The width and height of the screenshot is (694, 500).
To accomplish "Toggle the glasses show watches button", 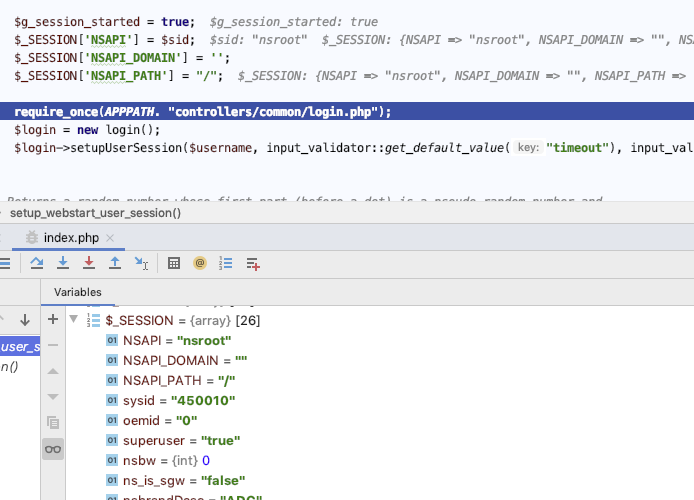I will click(53, 450).
